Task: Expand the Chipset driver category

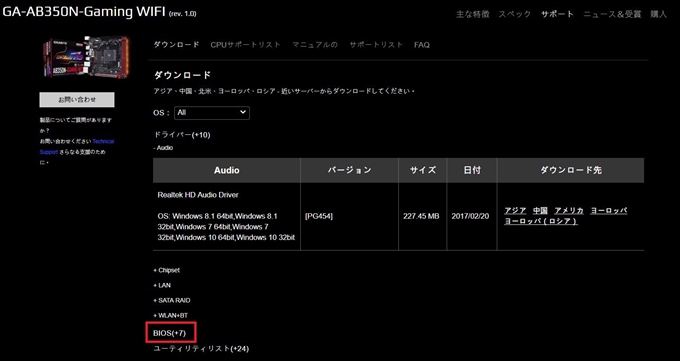Action: coord(167,270)
